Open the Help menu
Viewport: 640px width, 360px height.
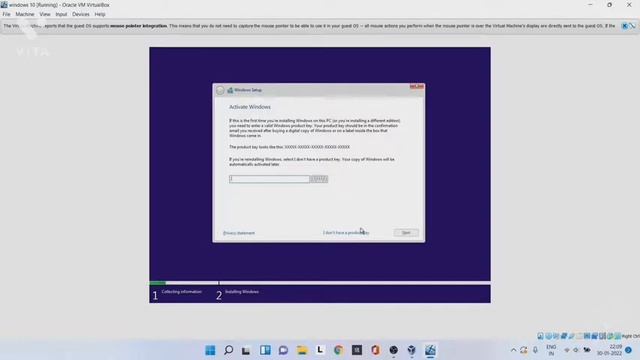(100, 14)
